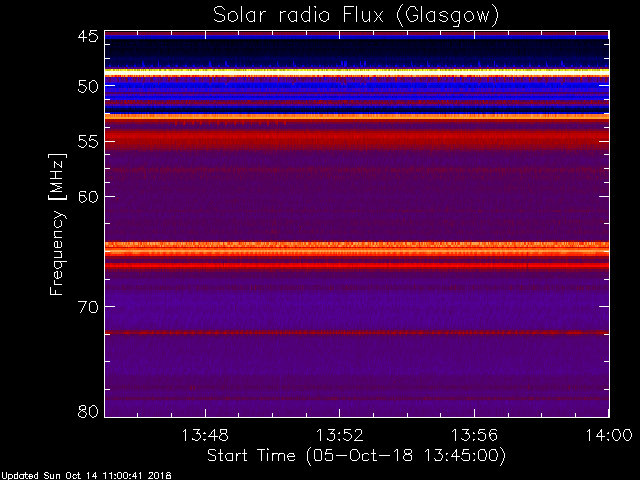Click the bright orange band near 65 MHz
This screenshot has height=480, width=640.
pyautogui.click(x=357, y=249)
